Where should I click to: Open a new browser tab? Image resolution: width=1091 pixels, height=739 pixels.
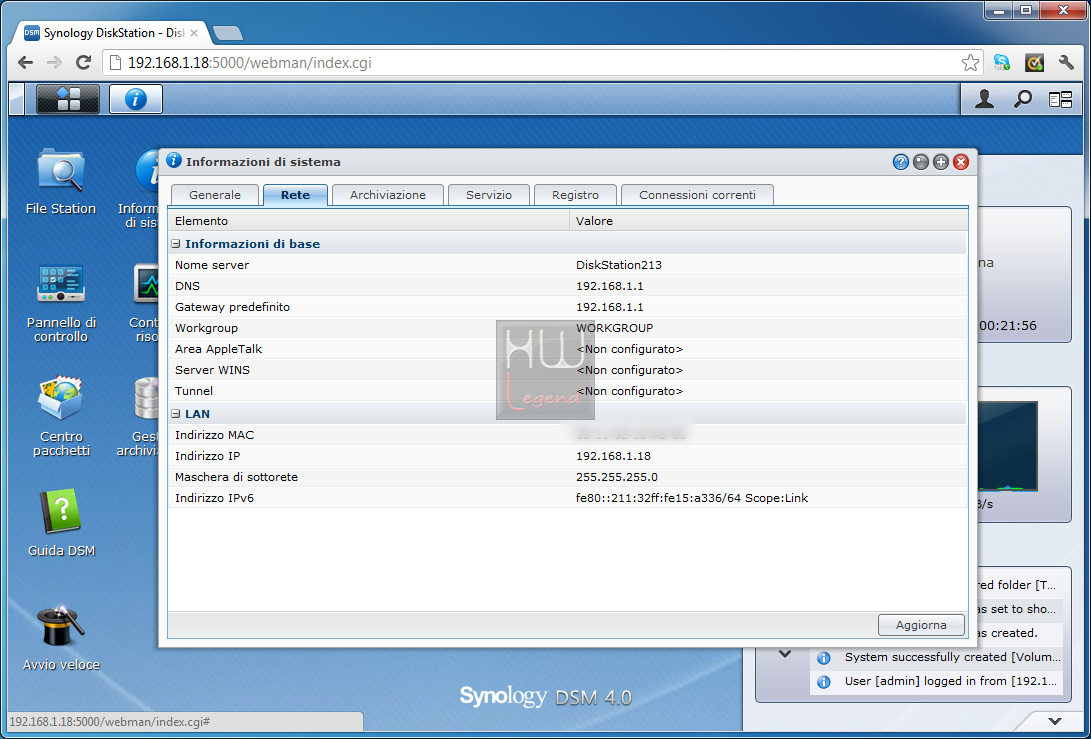228,33
